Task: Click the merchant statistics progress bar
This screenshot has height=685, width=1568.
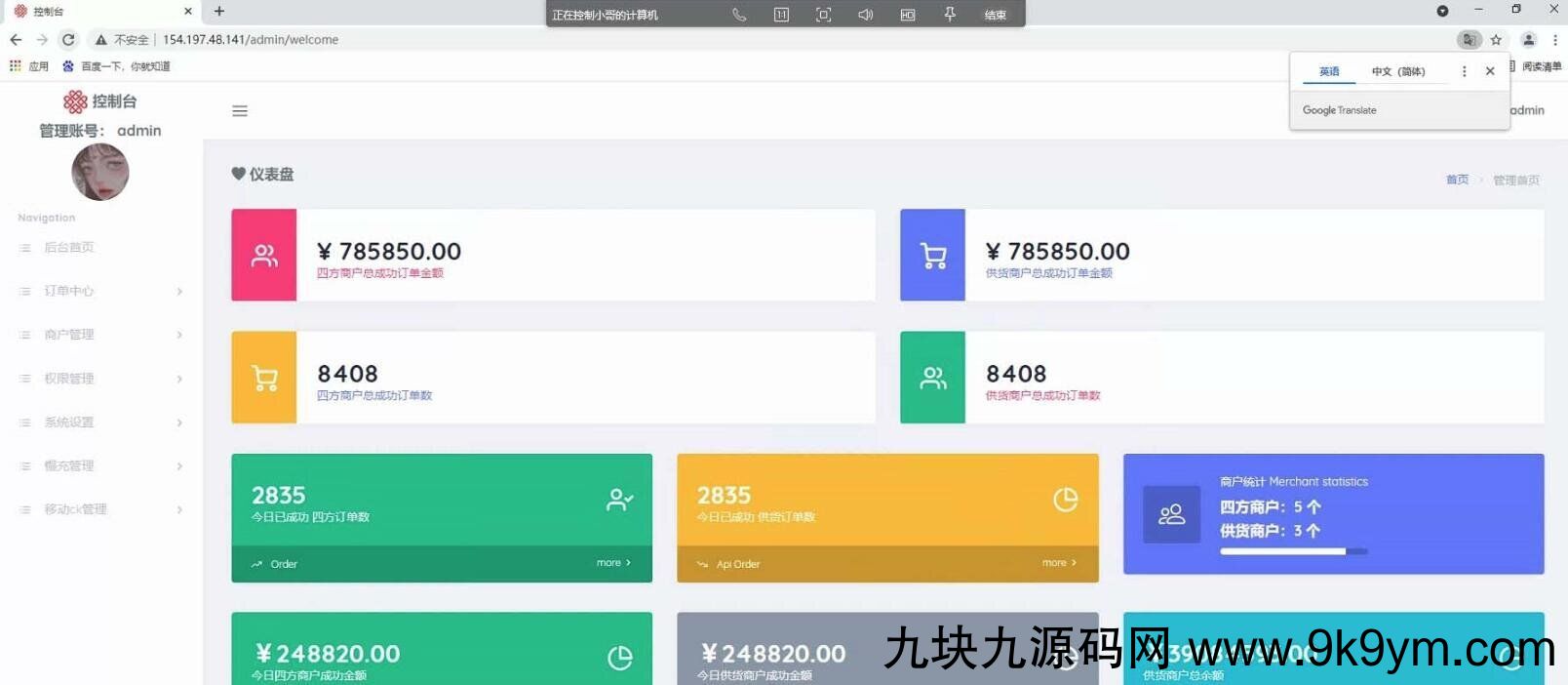Action: [1293, 551]
